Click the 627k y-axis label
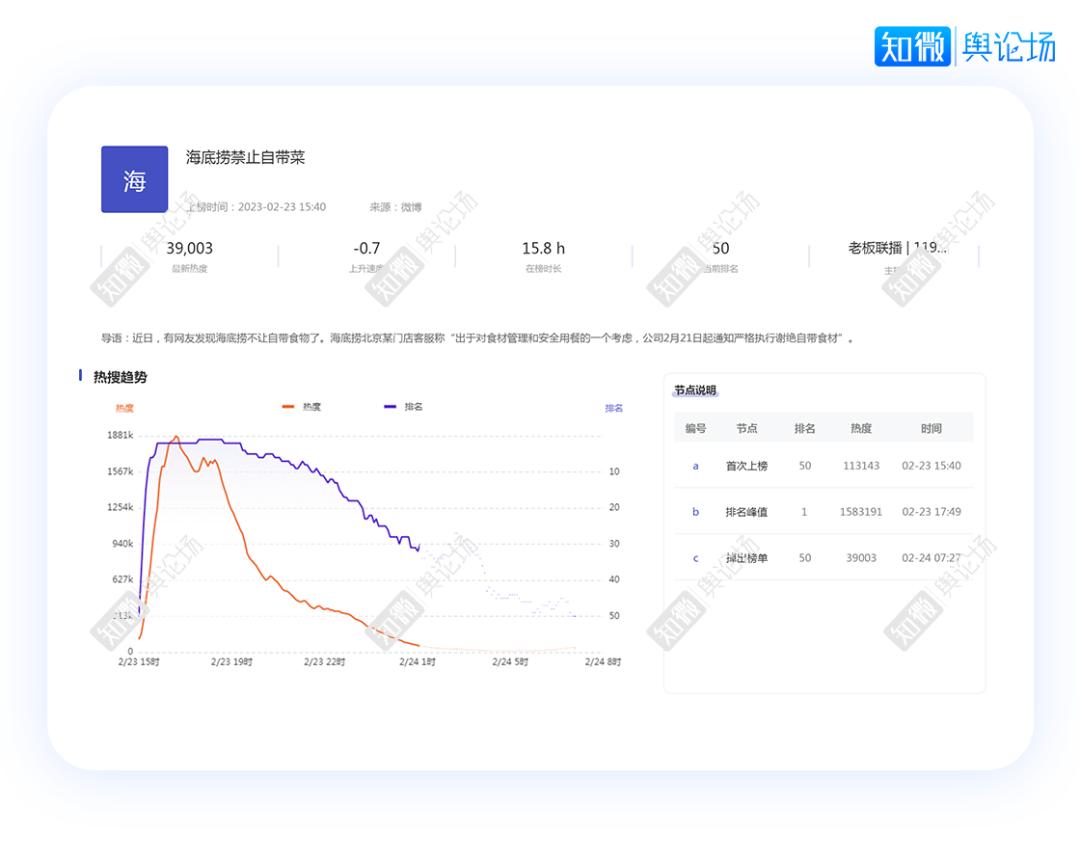Screen dimensions: 1080x859 click(x=123, y=580)
